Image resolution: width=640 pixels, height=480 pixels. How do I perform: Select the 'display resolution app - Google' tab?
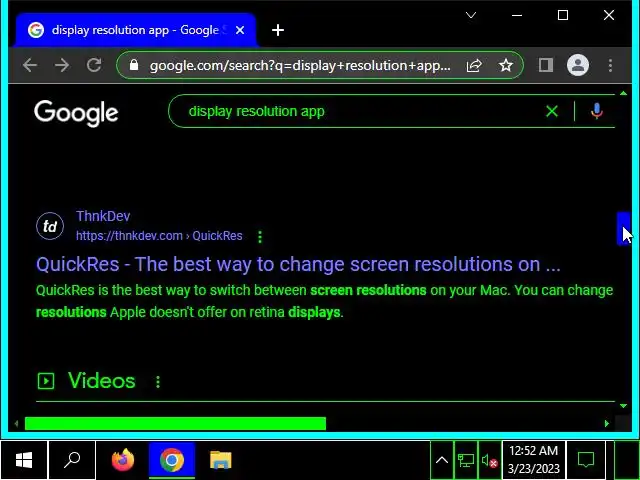[x=136, y=30]
